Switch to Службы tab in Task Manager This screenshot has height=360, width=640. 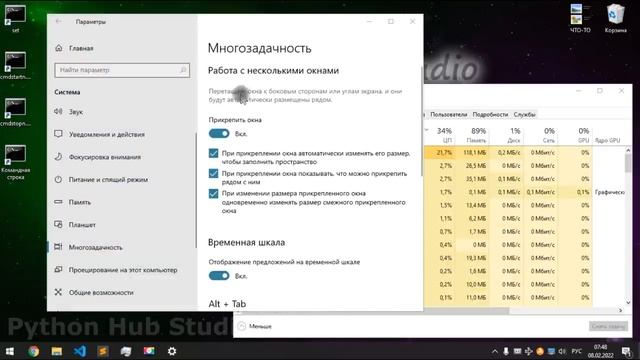(x=524, y=115)
